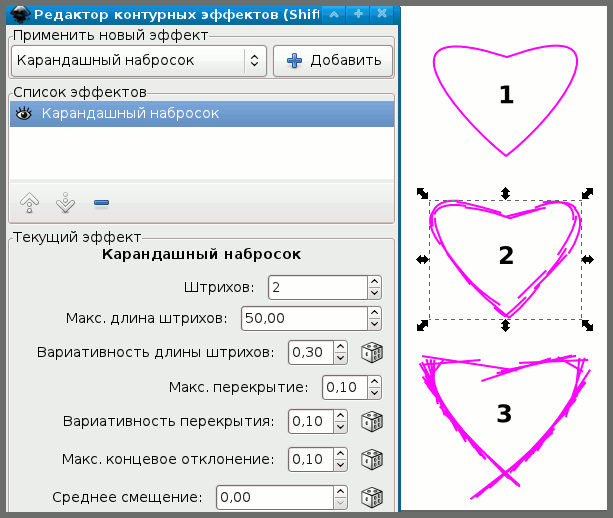Click the Добавить button
This screenshot has width=613, height=518.
(x=333, y=61)
